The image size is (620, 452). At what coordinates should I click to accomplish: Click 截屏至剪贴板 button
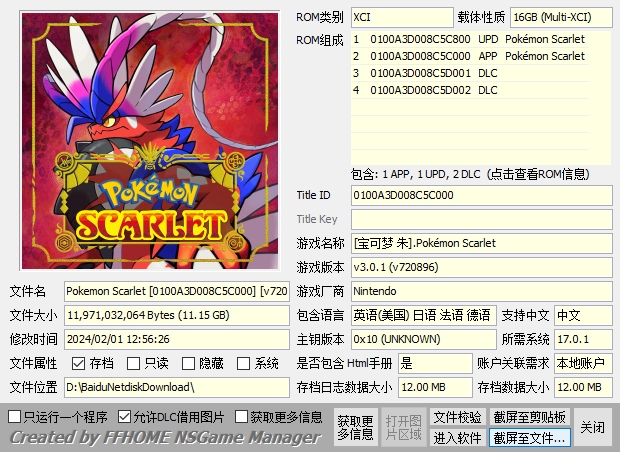529,416
